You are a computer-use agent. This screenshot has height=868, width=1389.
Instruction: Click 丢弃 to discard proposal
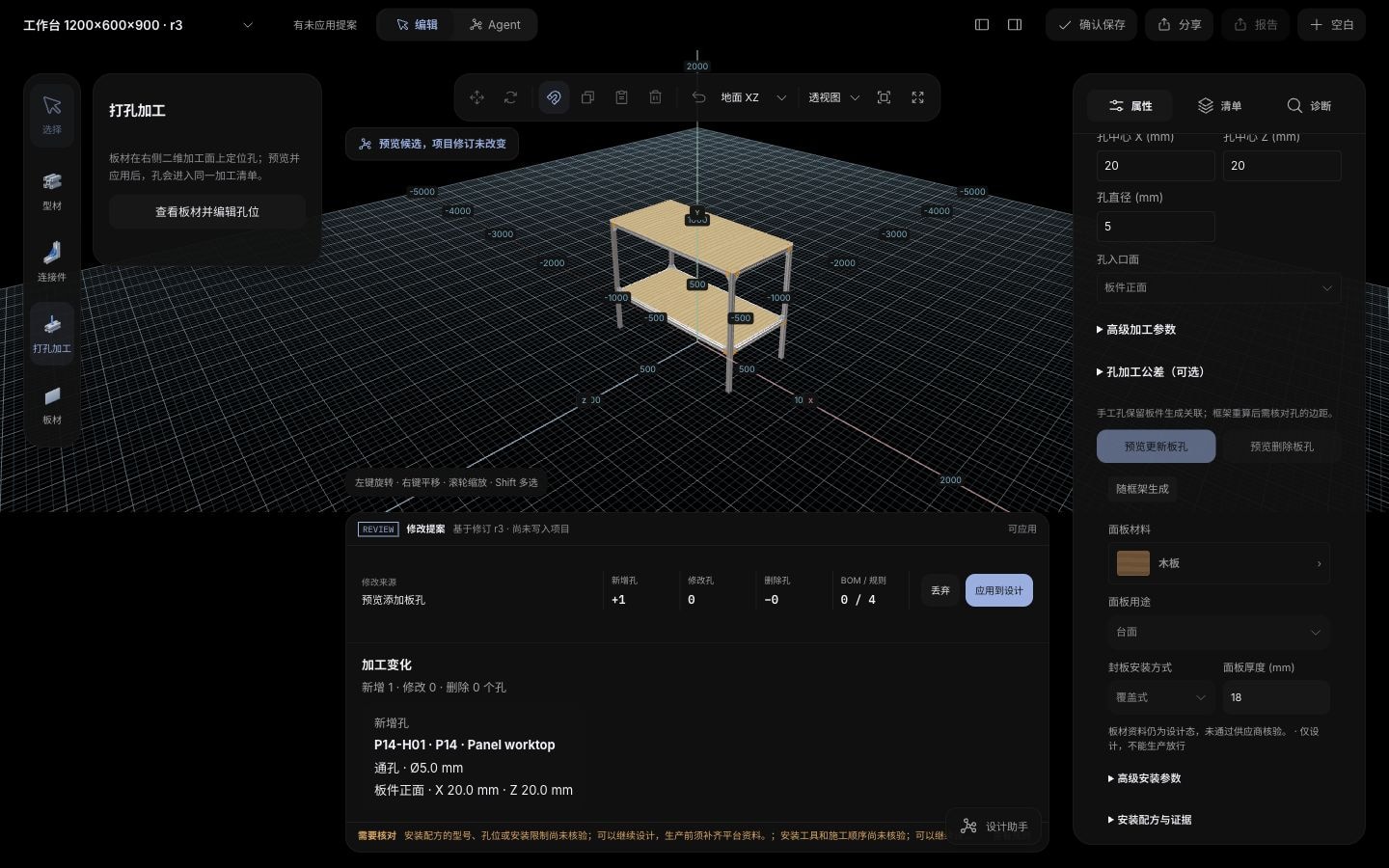940,590
